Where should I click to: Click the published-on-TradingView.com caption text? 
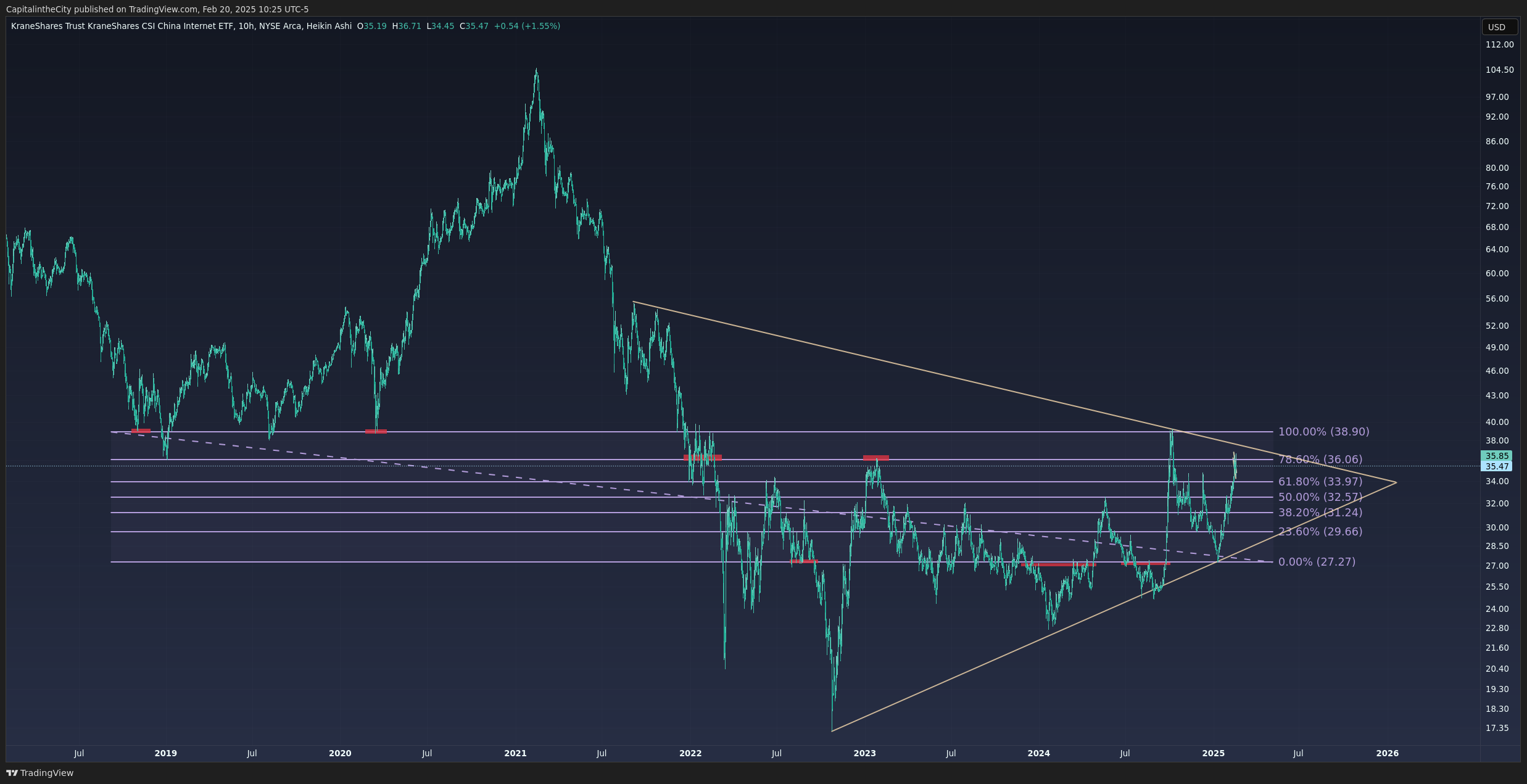click(x=157, y=9)
